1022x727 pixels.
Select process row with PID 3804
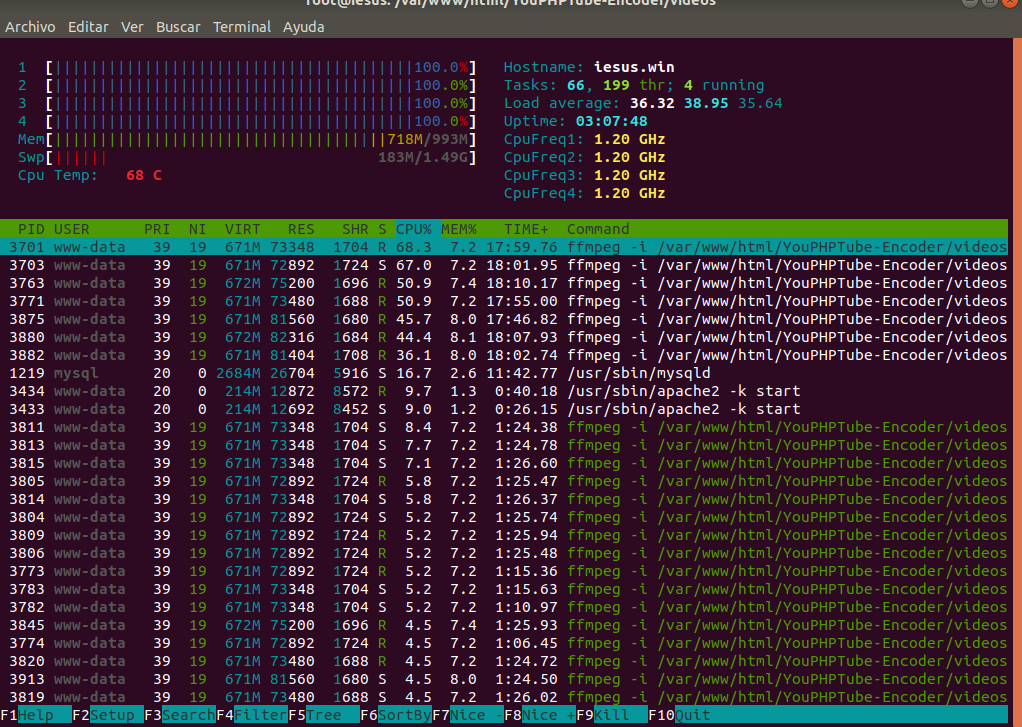coord(504,517)
